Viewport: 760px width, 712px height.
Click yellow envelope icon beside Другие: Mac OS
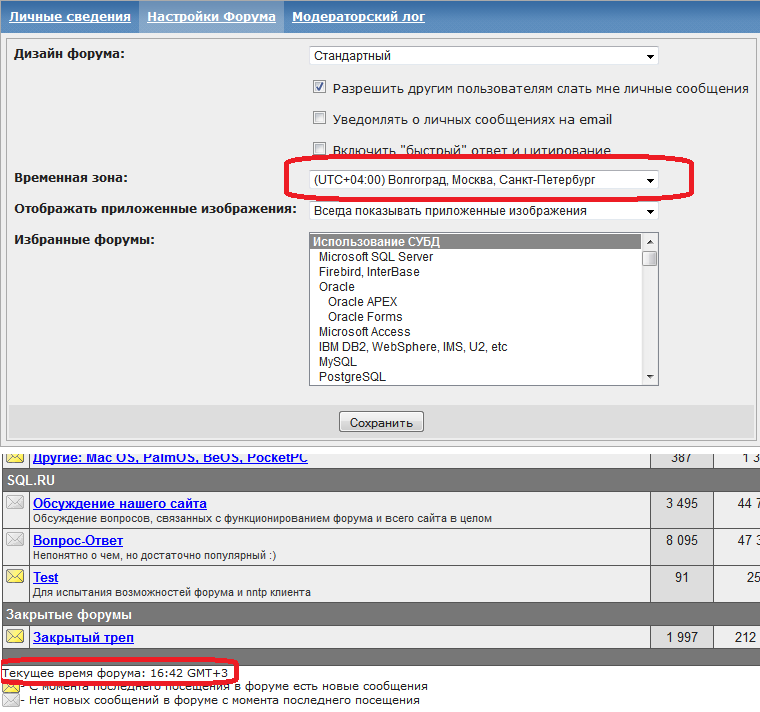pyautogui.click(x=15, y=457)
